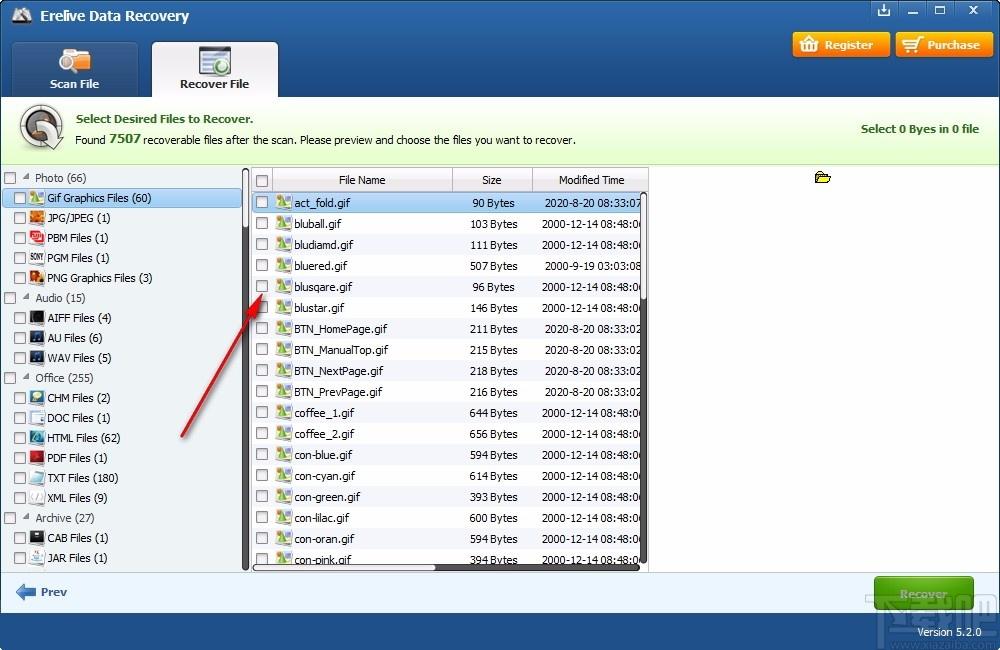The image size is (1000, 650).
Task: Click the folder icon in preview pane
Action: click(822, 177)
